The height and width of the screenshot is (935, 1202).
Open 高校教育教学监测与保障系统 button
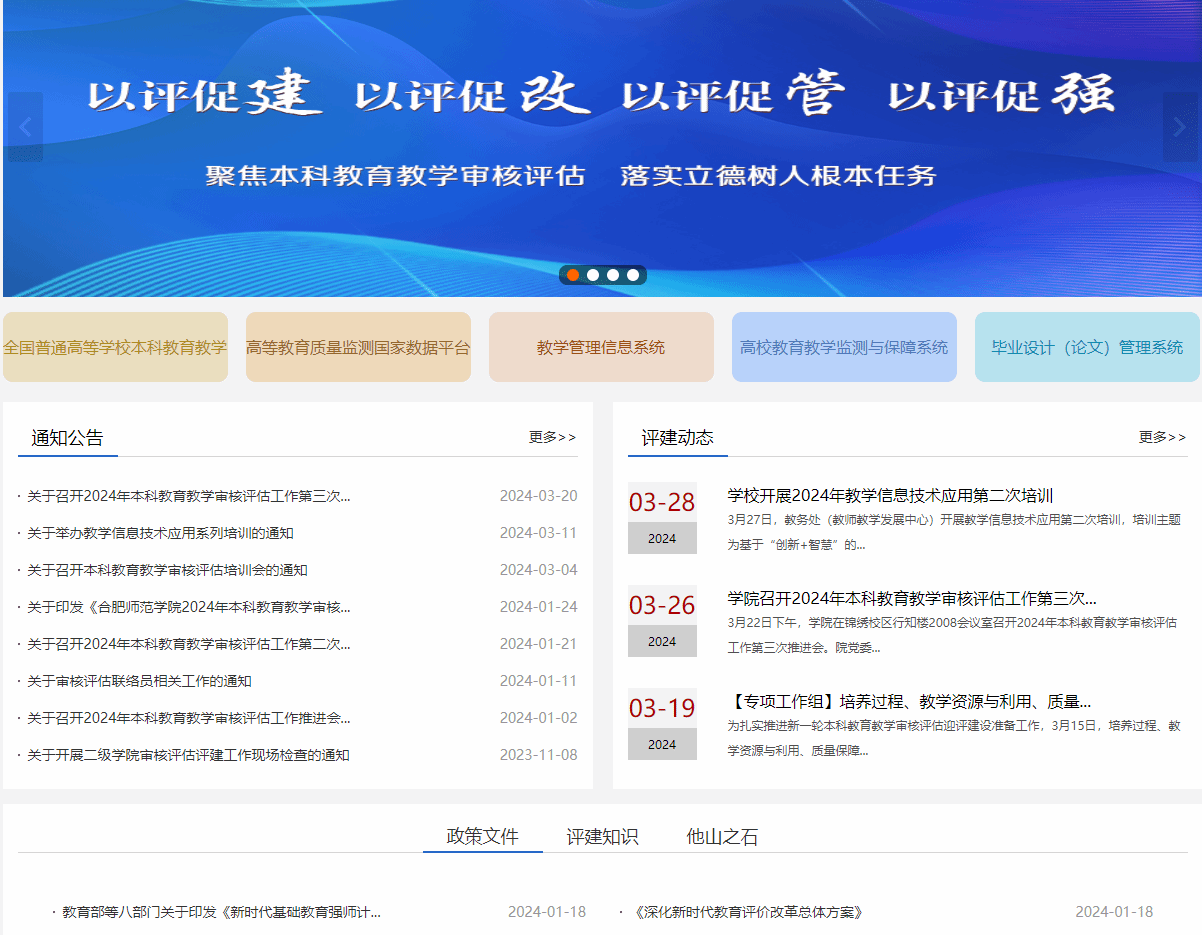pos(844,347)
